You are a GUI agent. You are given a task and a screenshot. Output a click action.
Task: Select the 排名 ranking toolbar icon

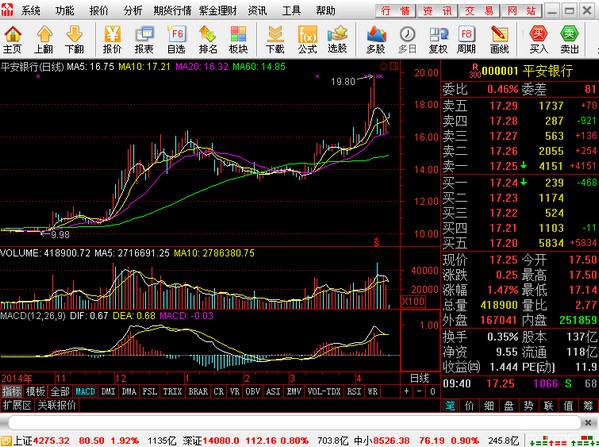coord(207,39)
